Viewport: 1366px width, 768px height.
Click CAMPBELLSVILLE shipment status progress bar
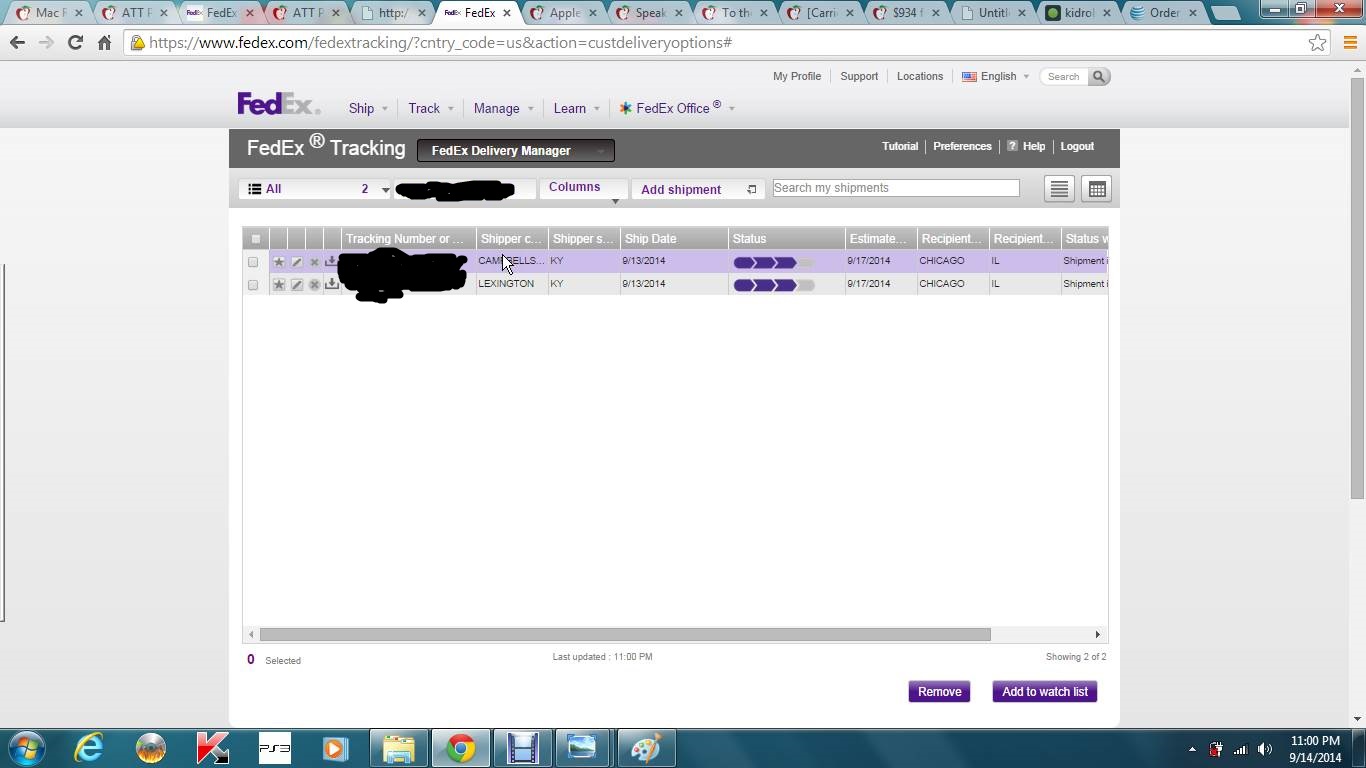click(x=774, y=262)
